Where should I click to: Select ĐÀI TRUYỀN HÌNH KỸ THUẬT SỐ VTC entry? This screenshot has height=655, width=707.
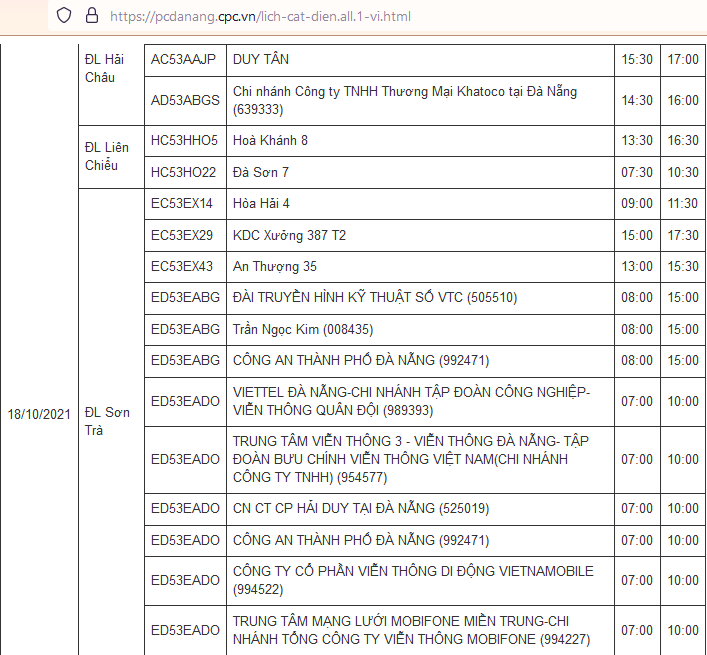point(375,298)
